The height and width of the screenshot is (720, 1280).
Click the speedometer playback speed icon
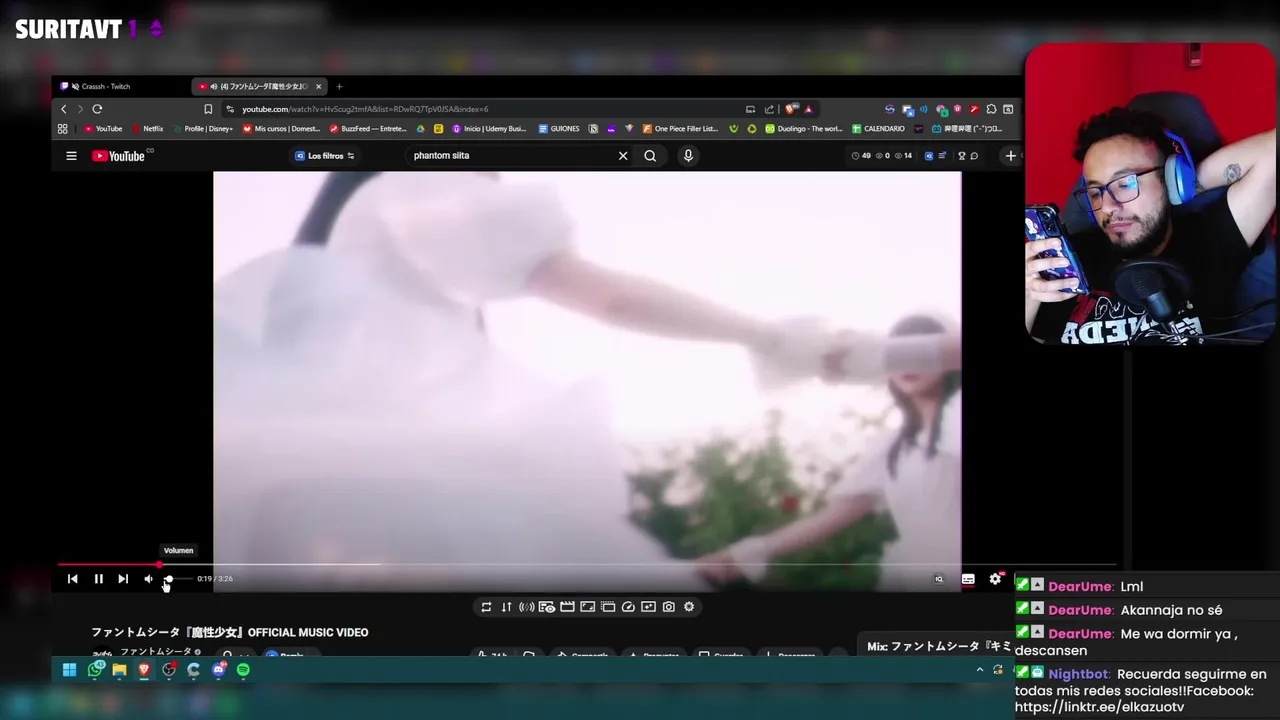pyautogui.click(x=628, y=607)
